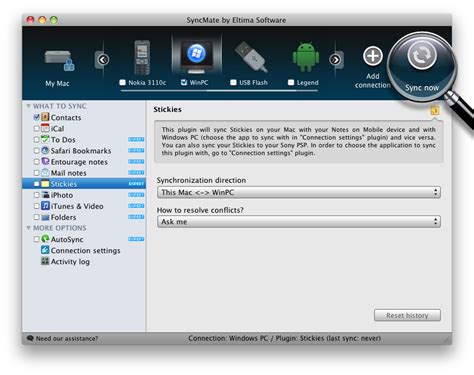Screen dimensions: 474x375
Task: Click the speech bubble assistance icon
Action: 30,338
